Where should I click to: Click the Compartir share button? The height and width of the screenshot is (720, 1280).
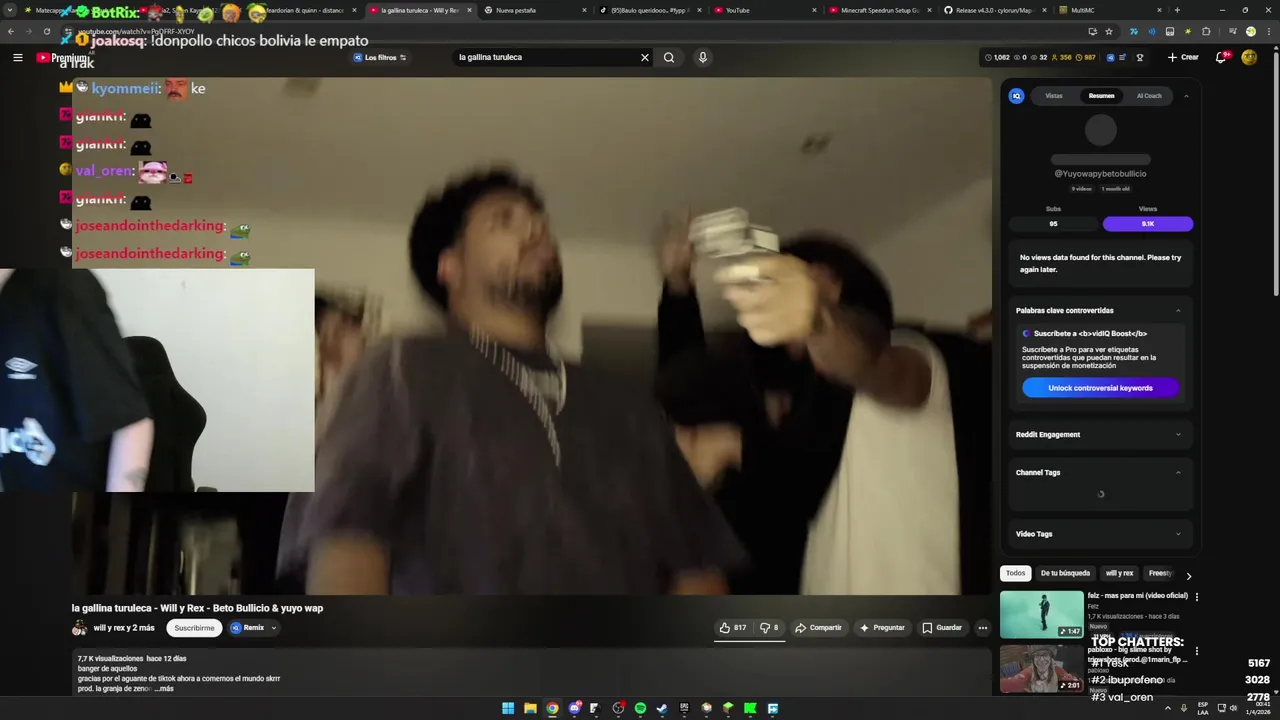[x=818, y=628]
